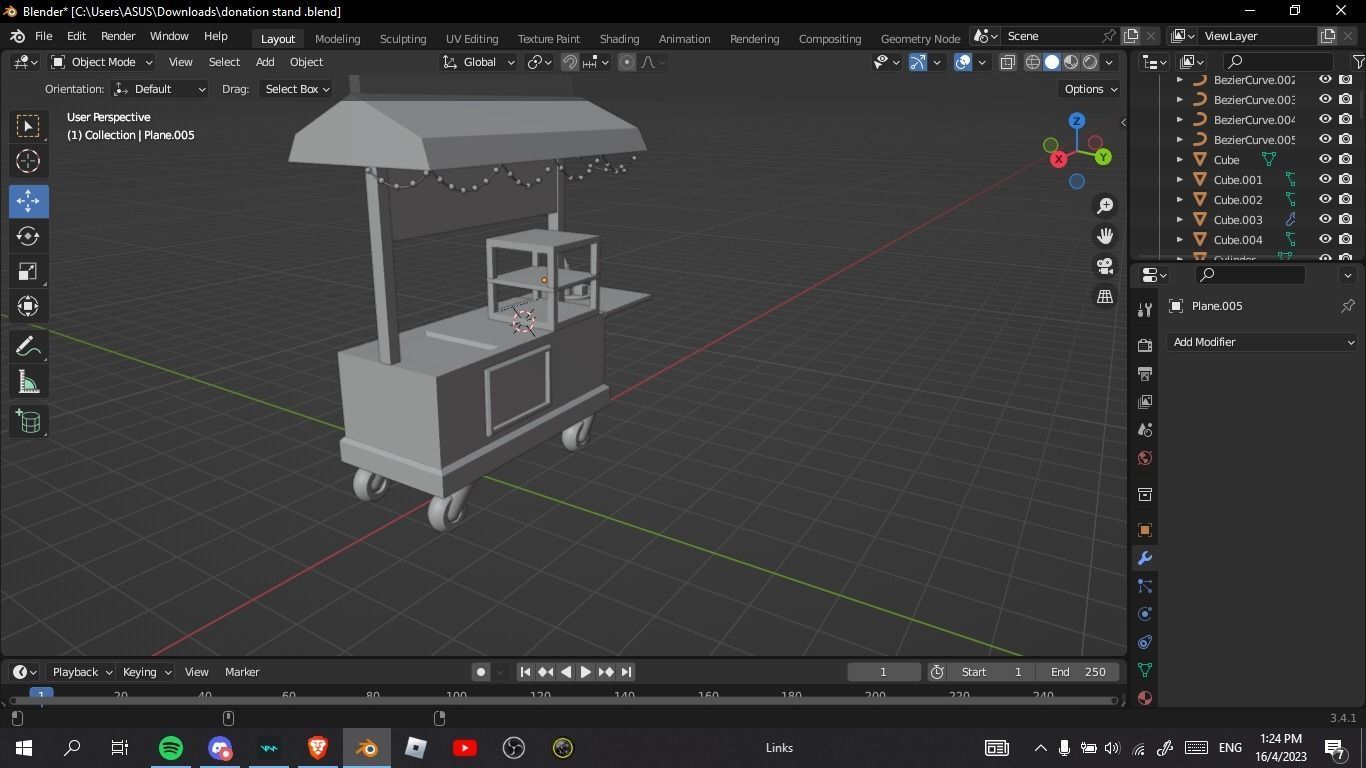1366x768 pixels.
Task: Jump to last frame in the timeline
Action: click(x=627, y=672)
